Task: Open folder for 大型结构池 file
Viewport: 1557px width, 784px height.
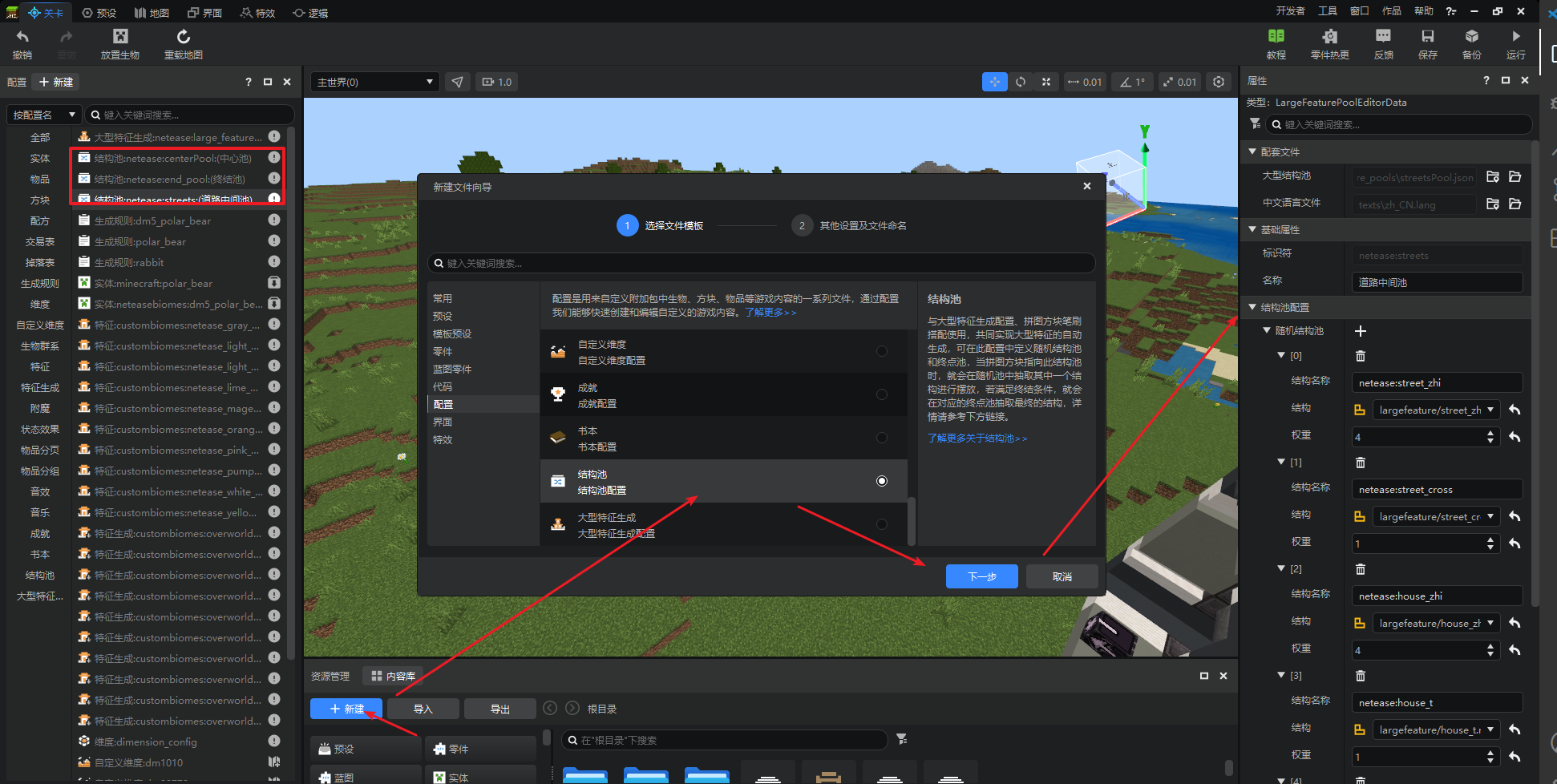Action: tap(1515, 177)
